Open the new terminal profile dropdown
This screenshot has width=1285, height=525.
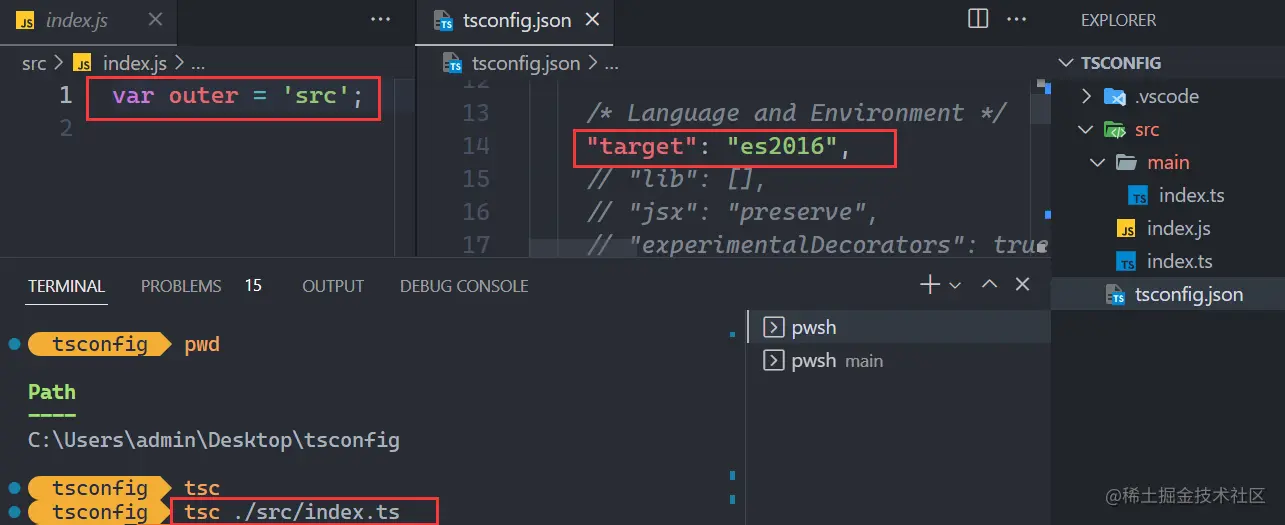tap(955, 285)
